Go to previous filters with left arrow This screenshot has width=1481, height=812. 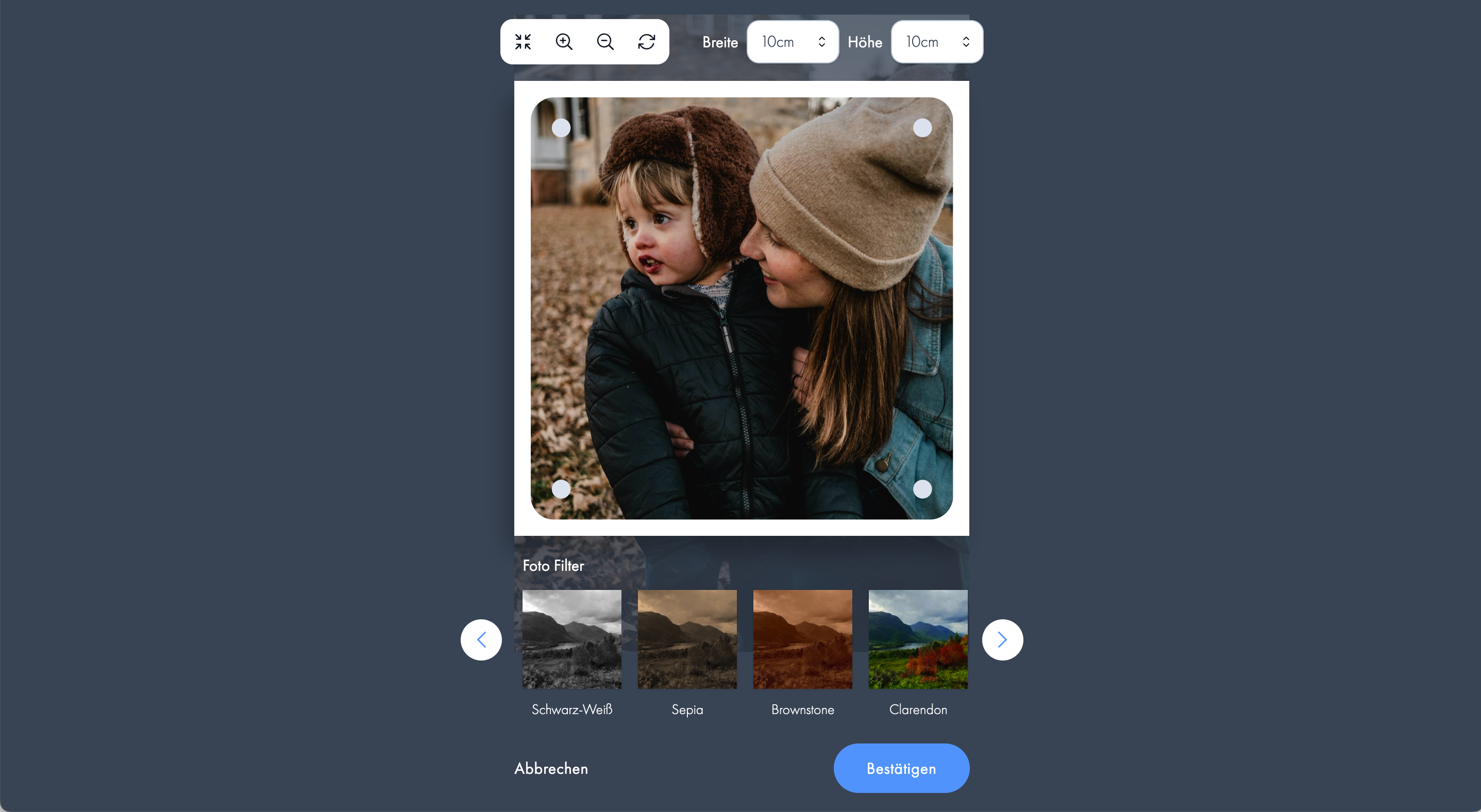(x=481, y=639)
